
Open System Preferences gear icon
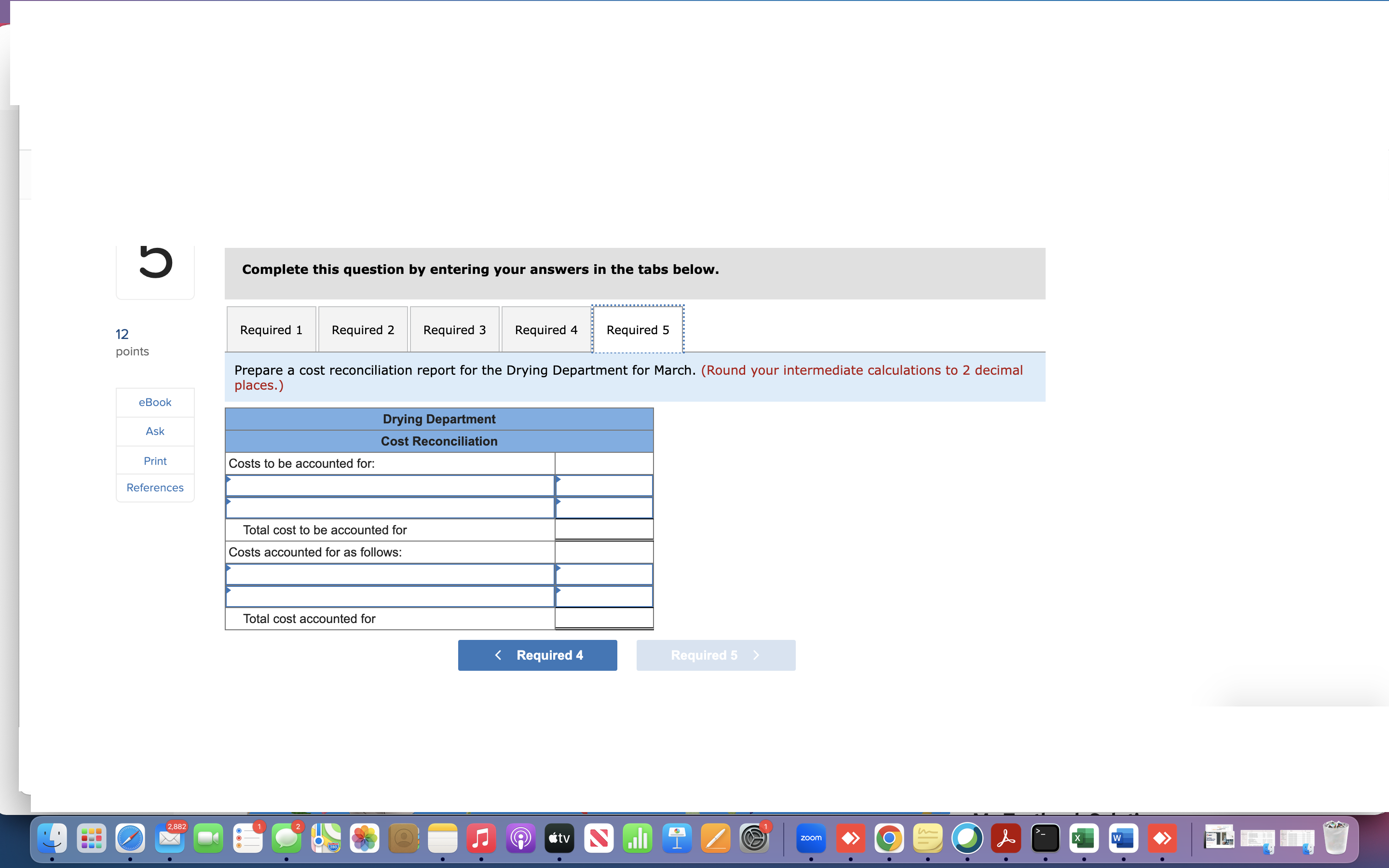tap(754, 839)
